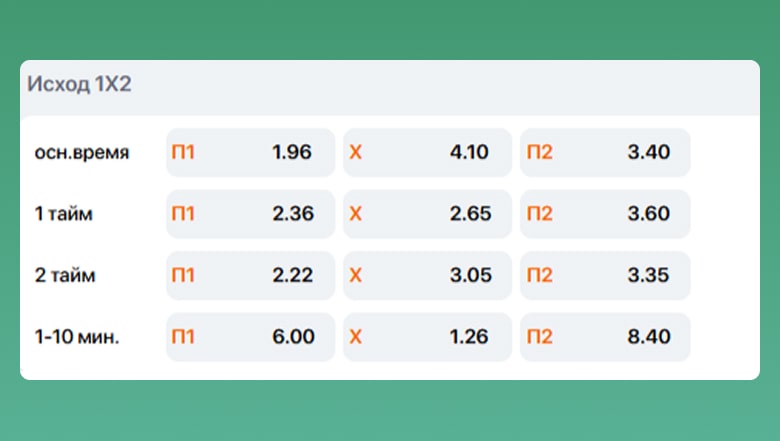780x441 pixels.
Task: Bet on П2 at 3.35 for 2 тайм
Action: coord(605,276)
